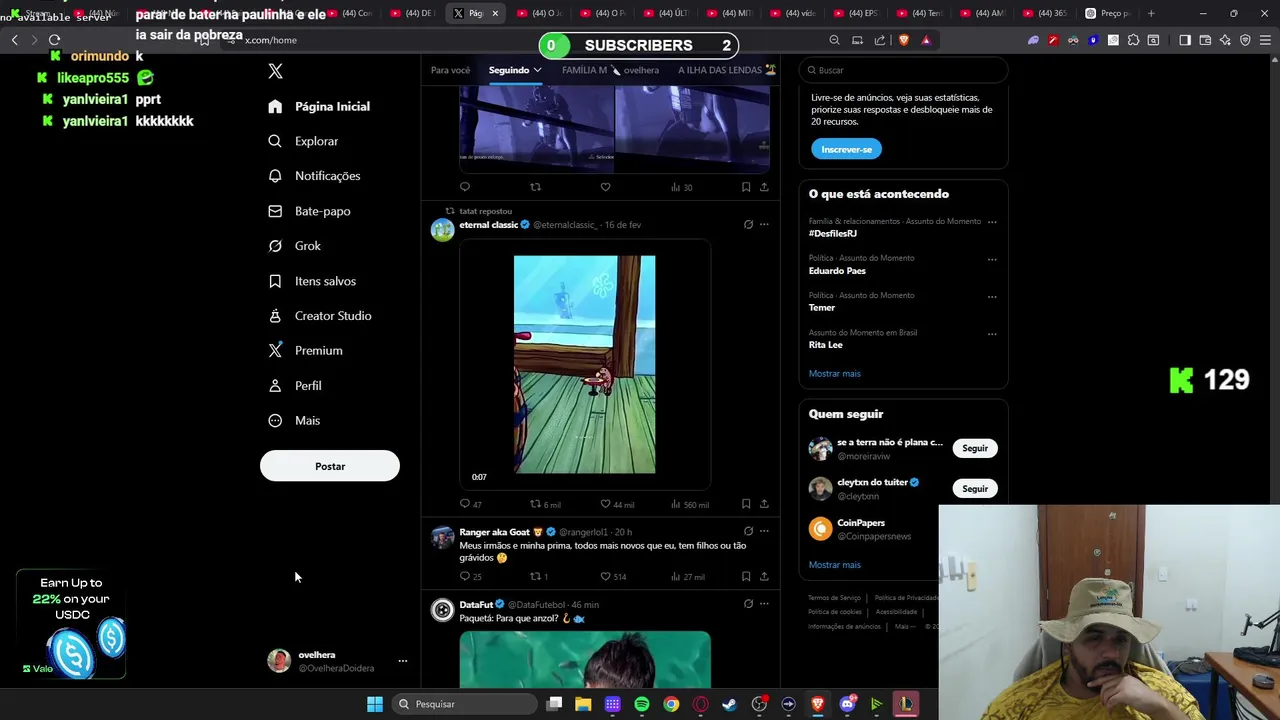Open the Windows Start menu
Viewport: 1280px width, 720px height.
coord(375,704)
